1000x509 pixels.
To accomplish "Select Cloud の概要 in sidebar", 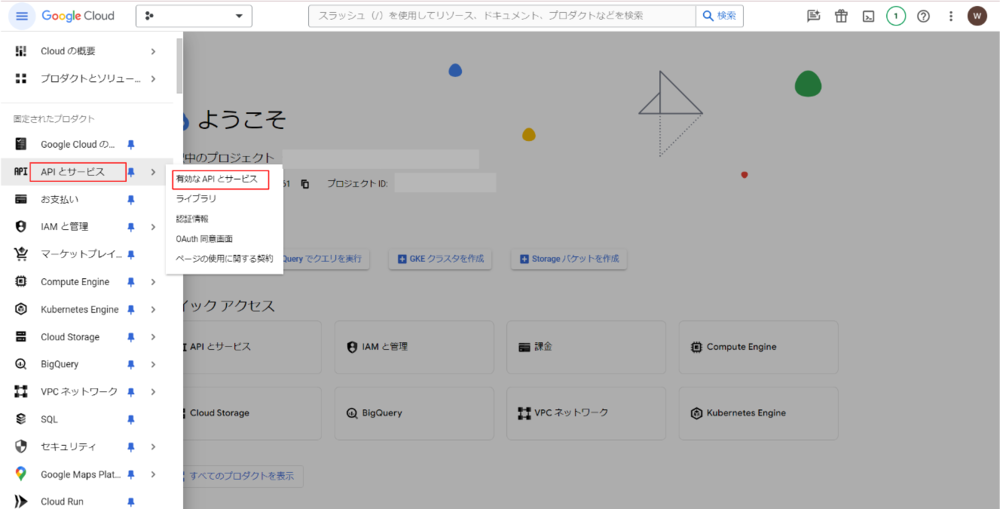I will pyautogui.click(x=68, y=51).
